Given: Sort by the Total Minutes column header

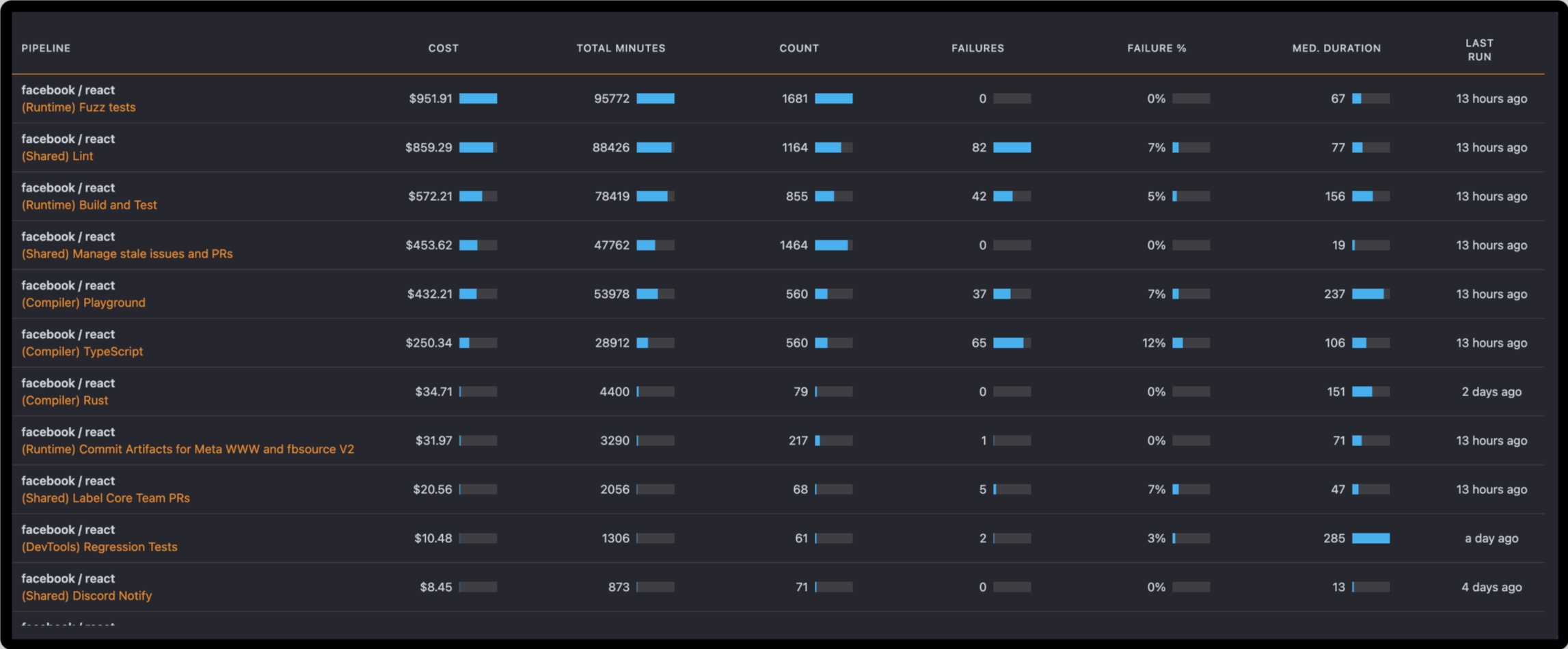Looking at the screenshot, I should [x=621, y=49].
